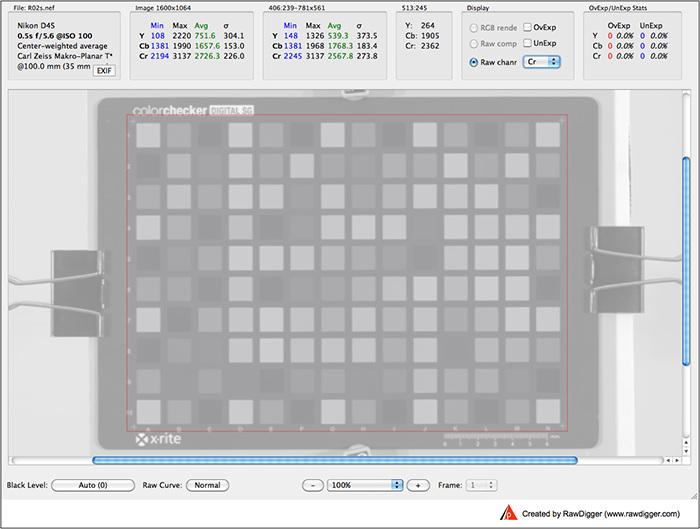Click the Created by RawDigger credit text

601,514
